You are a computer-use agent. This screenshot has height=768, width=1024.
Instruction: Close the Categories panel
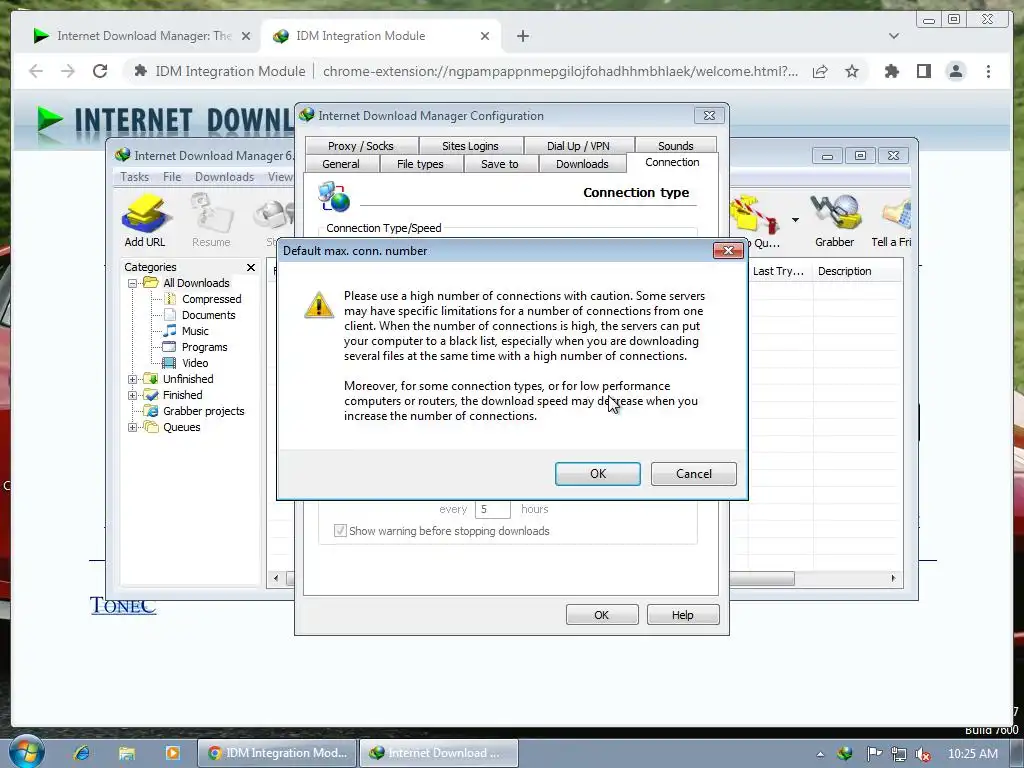pyautogui.click(x=251, y=267)
